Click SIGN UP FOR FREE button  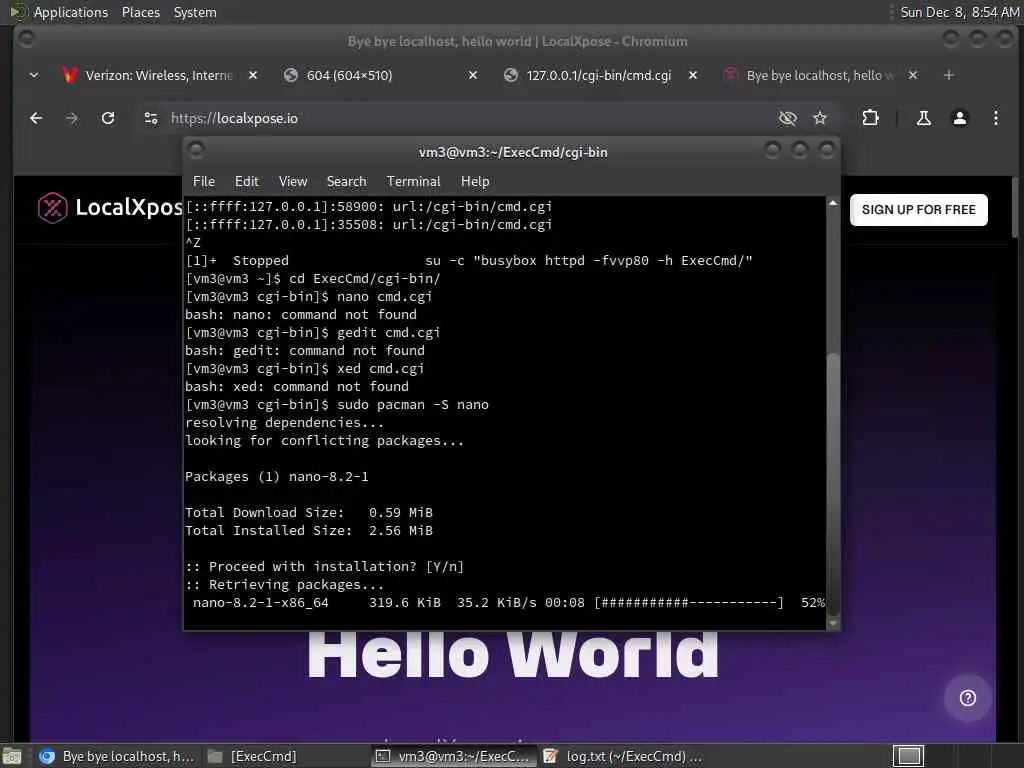pos(918,210)
